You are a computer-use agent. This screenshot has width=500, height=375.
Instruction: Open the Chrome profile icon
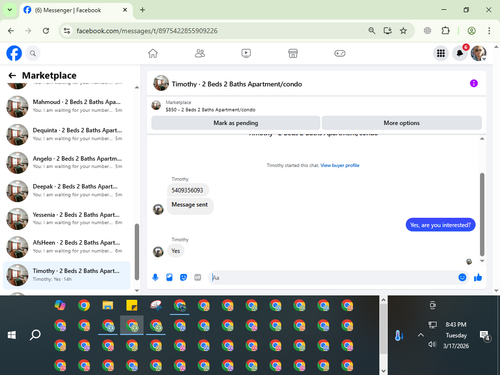pos(471,31)
